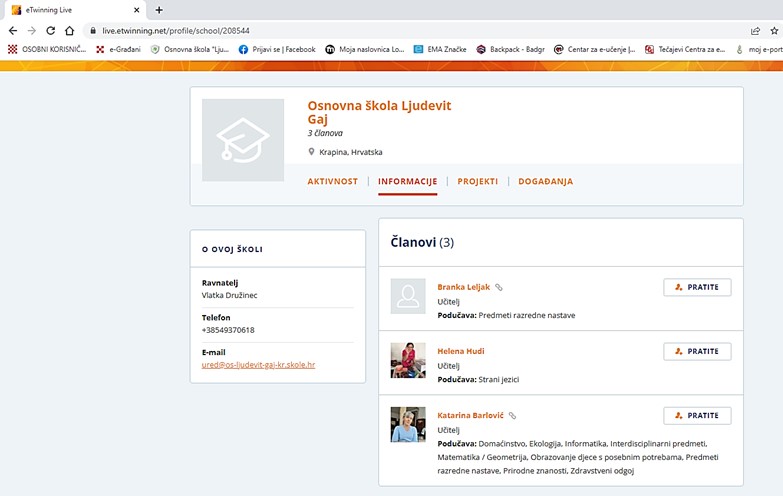The image size is (783, 496).
Task: Click school title Osnovna škola Ljudevit Gaj
Action: tap(379, 112)
